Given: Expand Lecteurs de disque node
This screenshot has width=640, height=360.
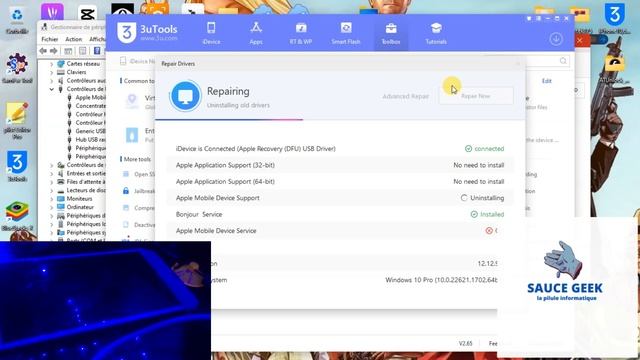Looking at the screenshot, I should [x=52, y=190].
